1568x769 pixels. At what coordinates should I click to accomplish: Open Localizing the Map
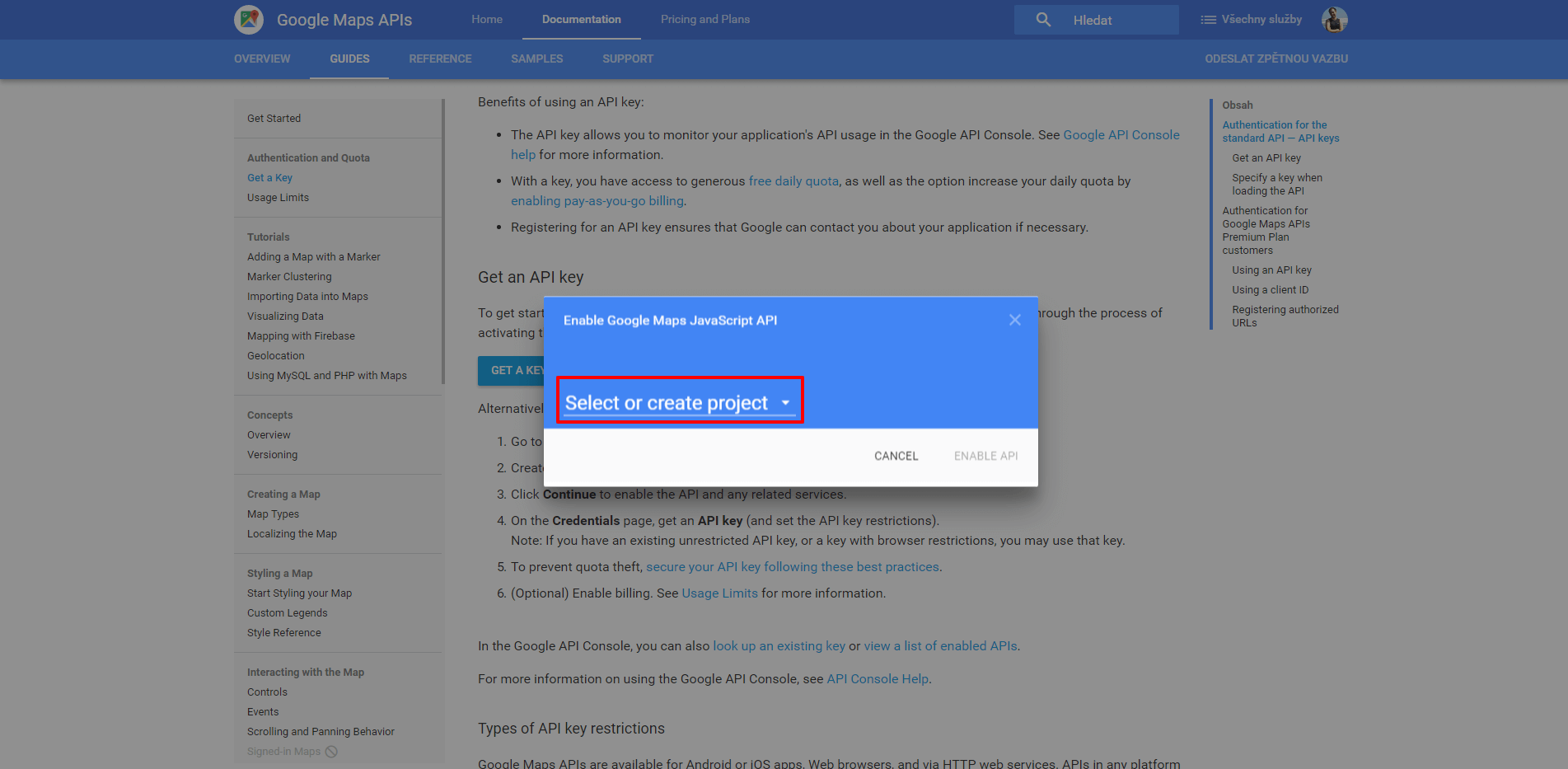292,533
